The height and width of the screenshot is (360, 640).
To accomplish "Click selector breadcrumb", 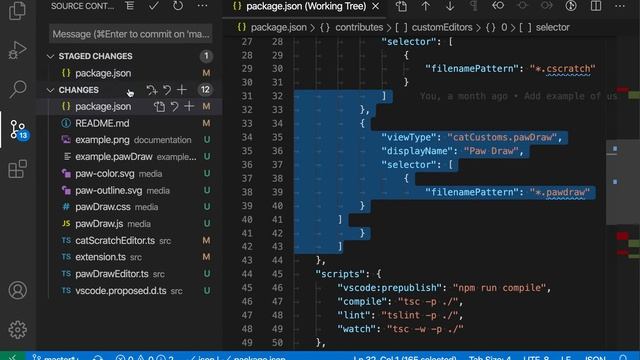I will click(x=552, y=27).
